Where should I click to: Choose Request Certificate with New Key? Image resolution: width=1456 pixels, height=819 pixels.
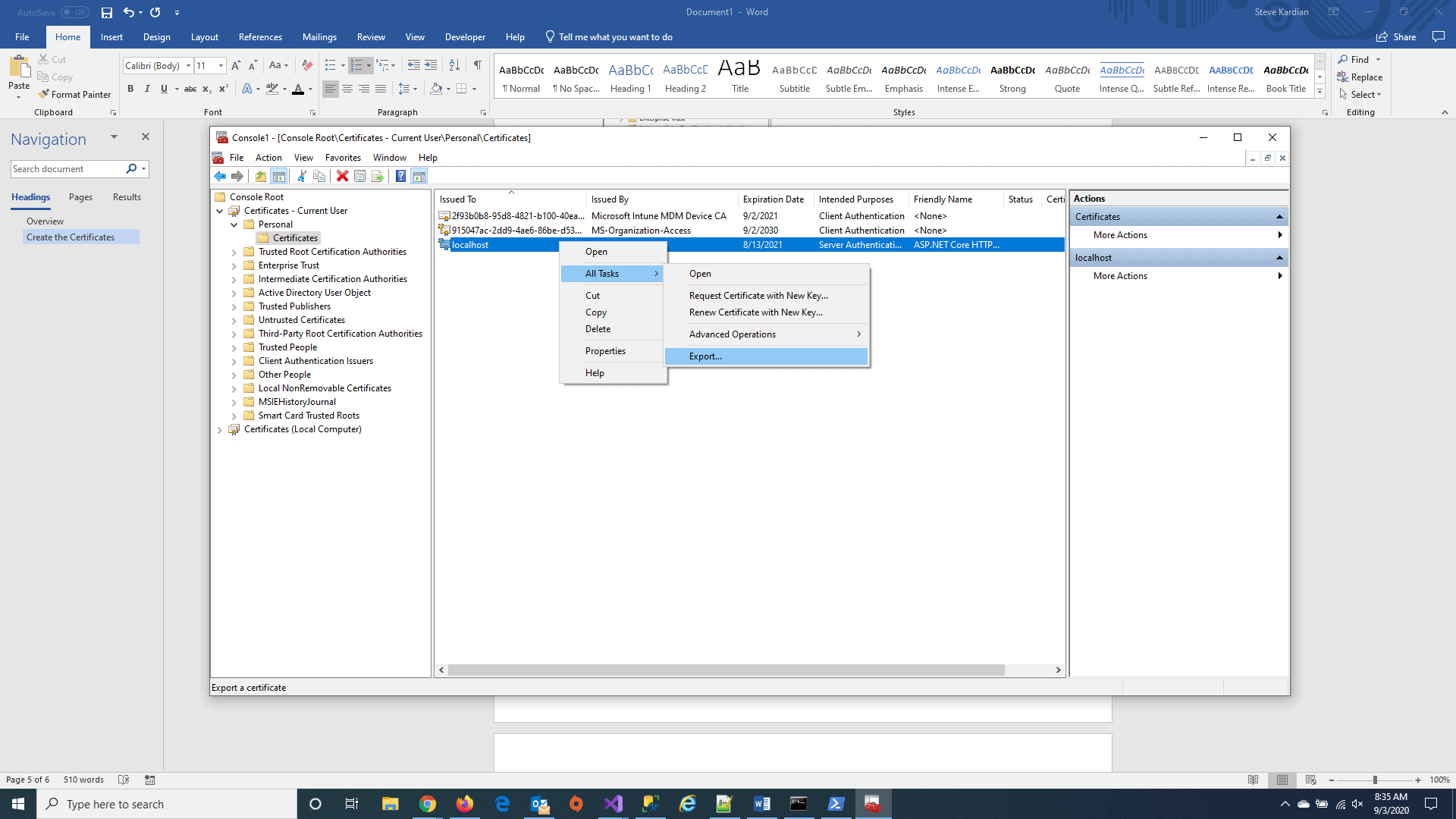[x=766, y=296]
